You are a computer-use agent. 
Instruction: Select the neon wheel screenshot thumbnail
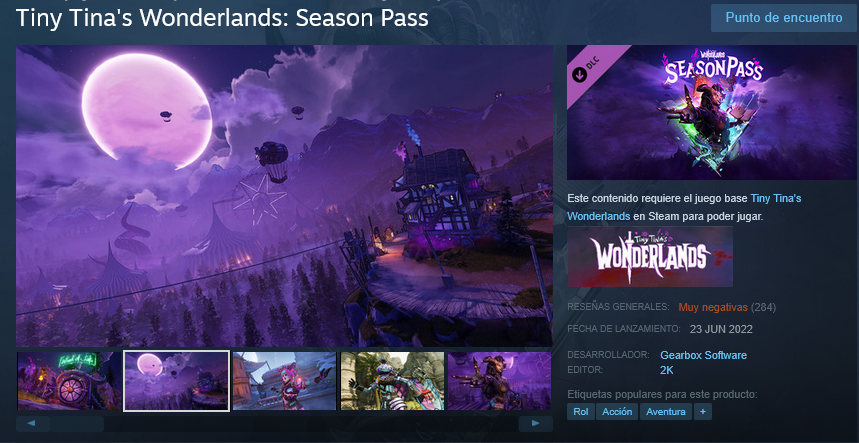pos(69,381)
